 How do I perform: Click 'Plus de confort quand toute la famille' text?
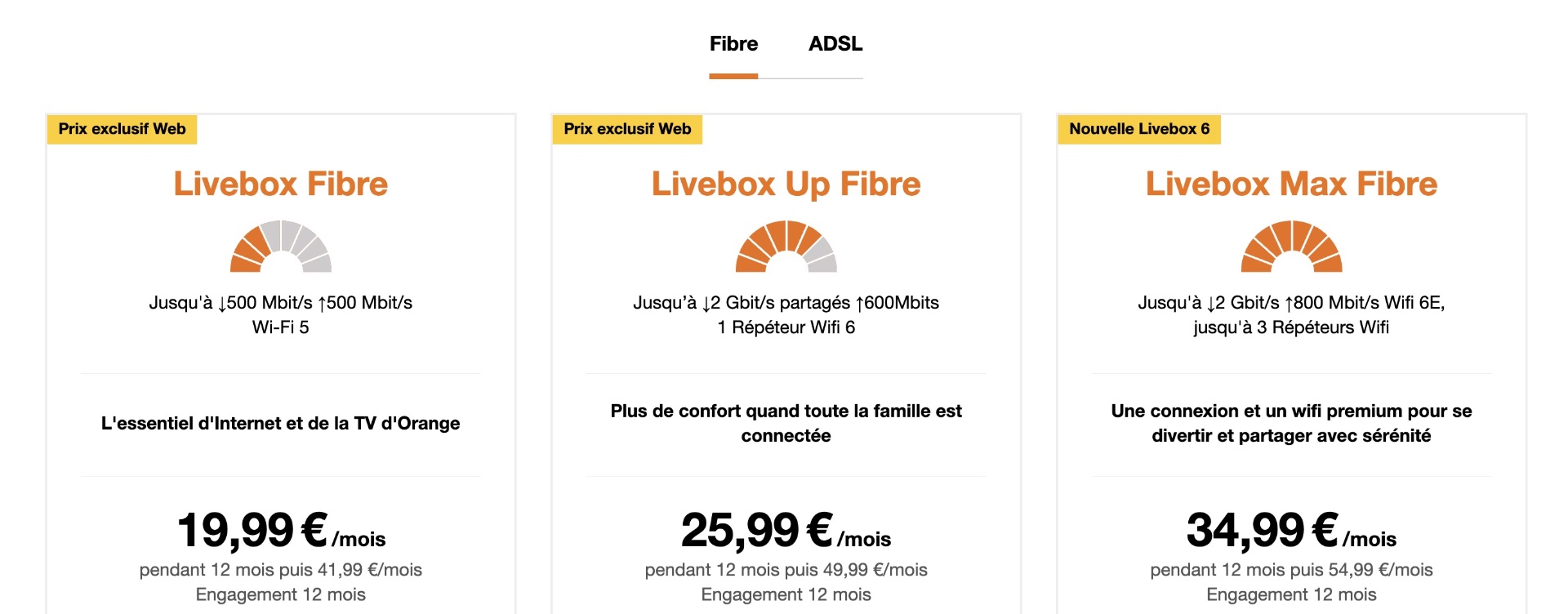pyautogui.click(x=786, y=423)
